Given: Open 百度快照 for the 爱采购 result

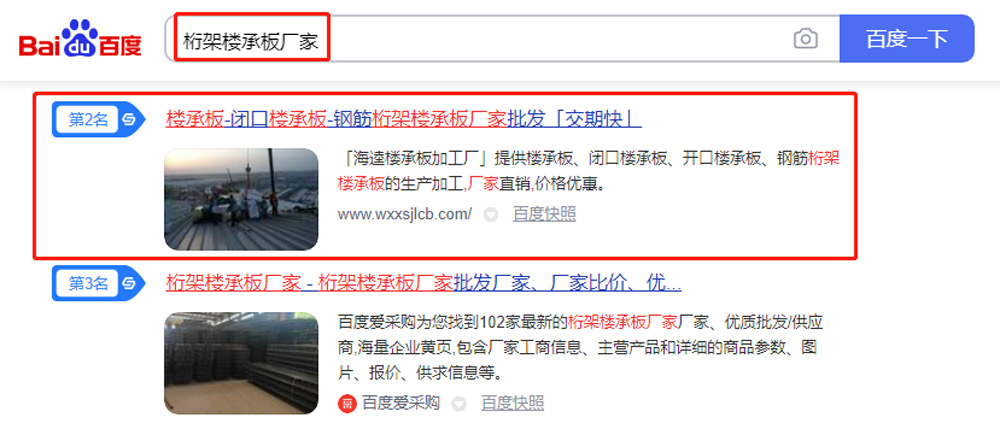Looking at the screenshot, I should (x=512, y=403).
